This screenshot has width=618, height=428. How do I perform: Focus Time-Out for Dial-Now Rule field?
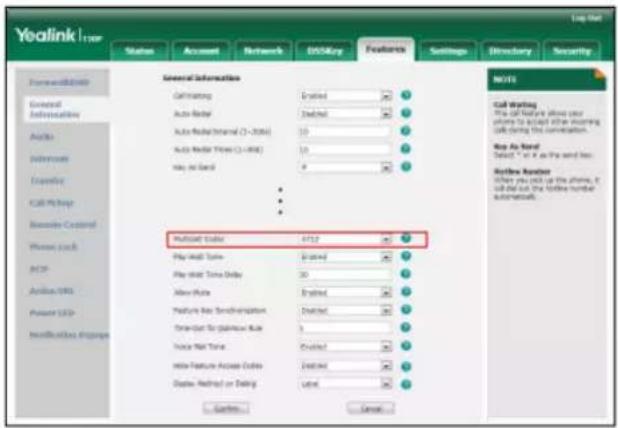coord(345,328)
